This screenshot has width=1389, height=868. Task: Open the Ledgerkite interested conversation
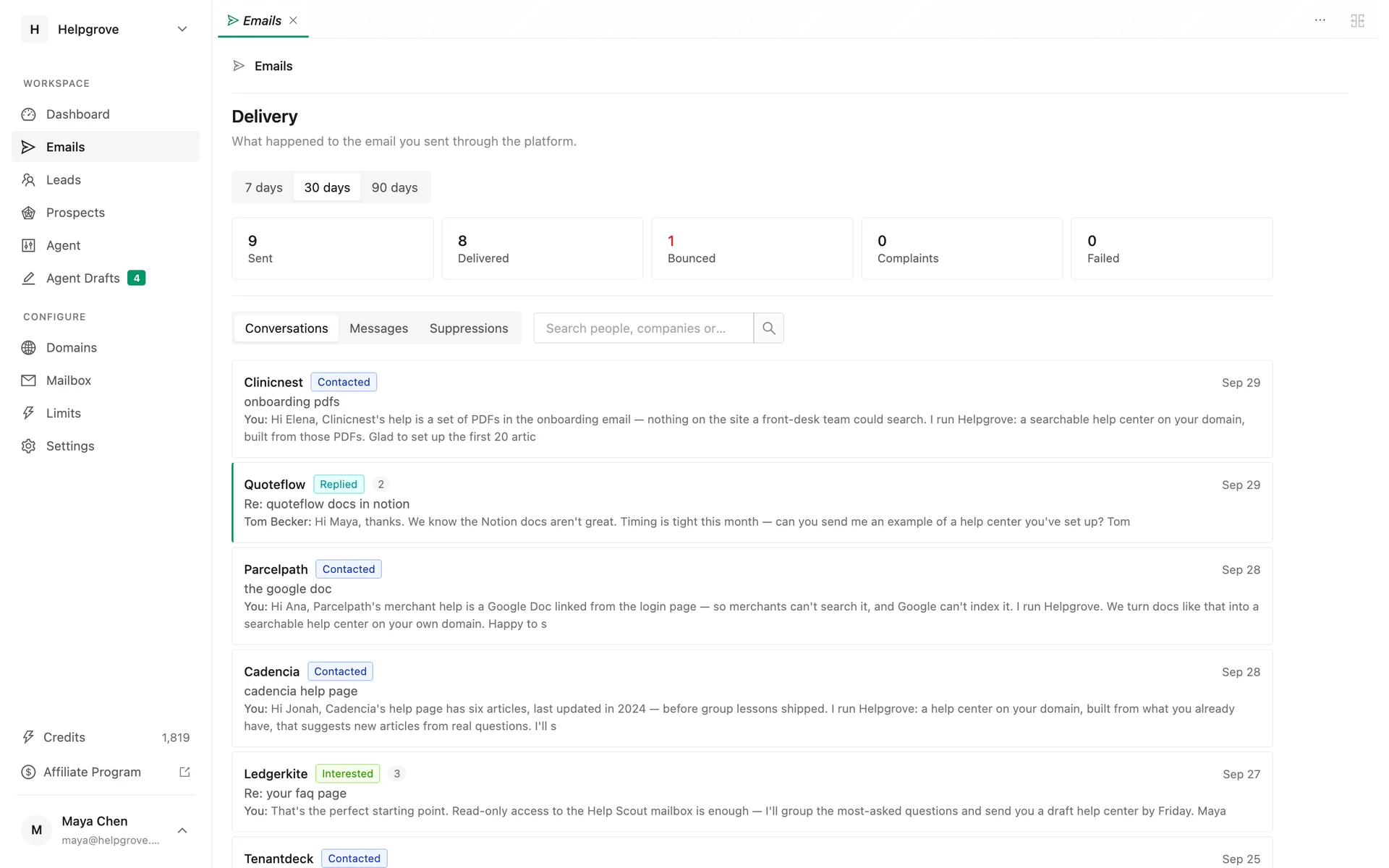752,792
